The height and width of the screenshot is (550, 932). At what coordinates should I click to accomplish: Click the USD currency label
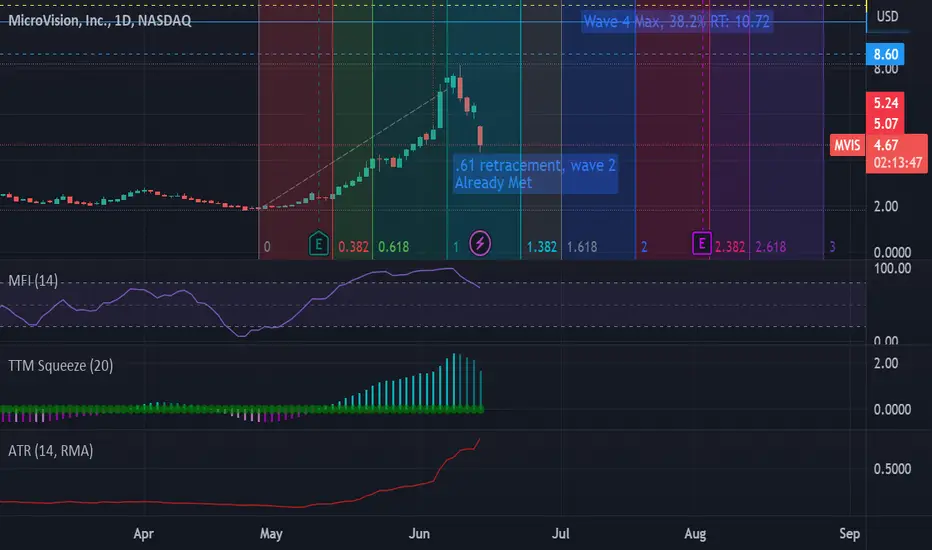(887, 17)
